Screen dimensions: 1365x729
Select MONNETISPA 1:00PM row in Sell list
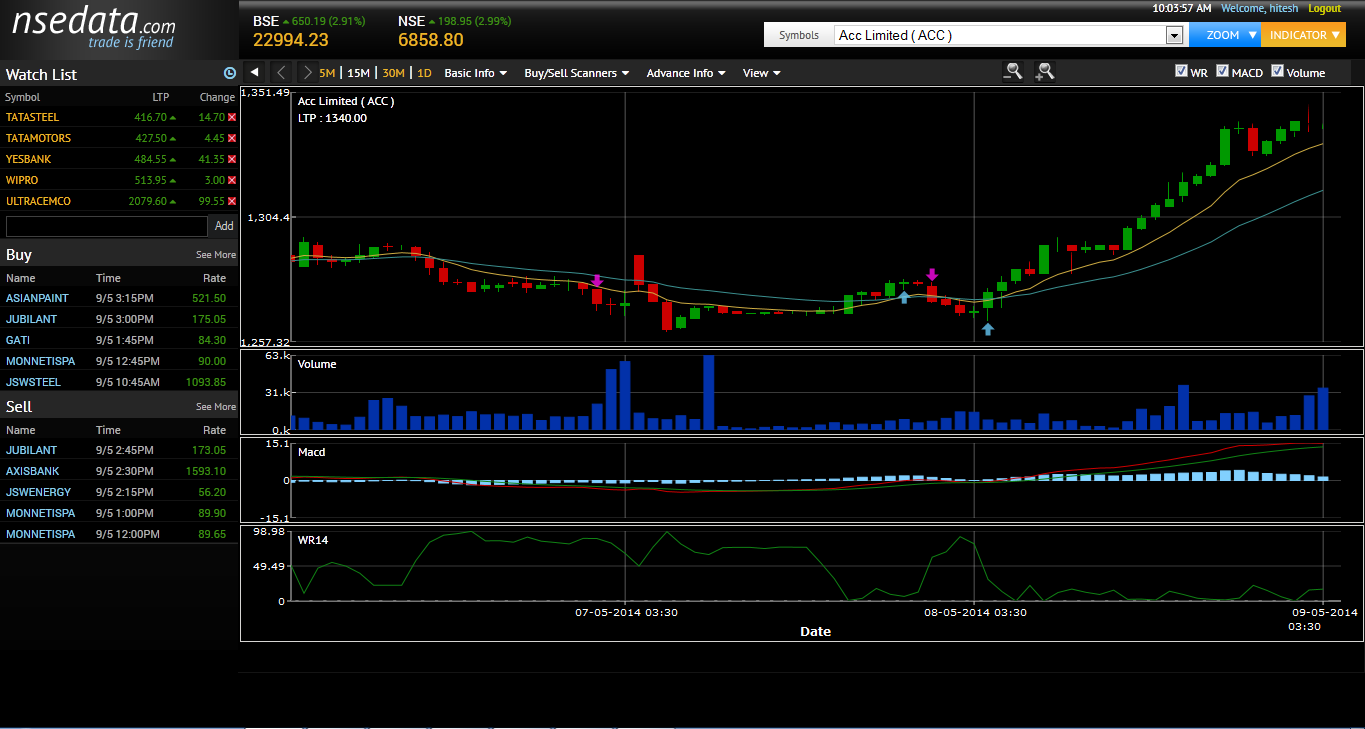[119, 513]
